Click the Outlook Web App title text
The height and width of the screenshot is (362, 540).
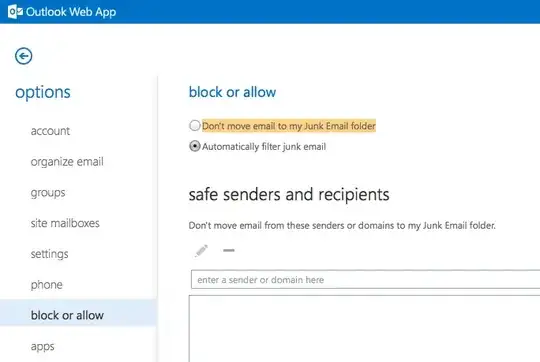(71, 12)
